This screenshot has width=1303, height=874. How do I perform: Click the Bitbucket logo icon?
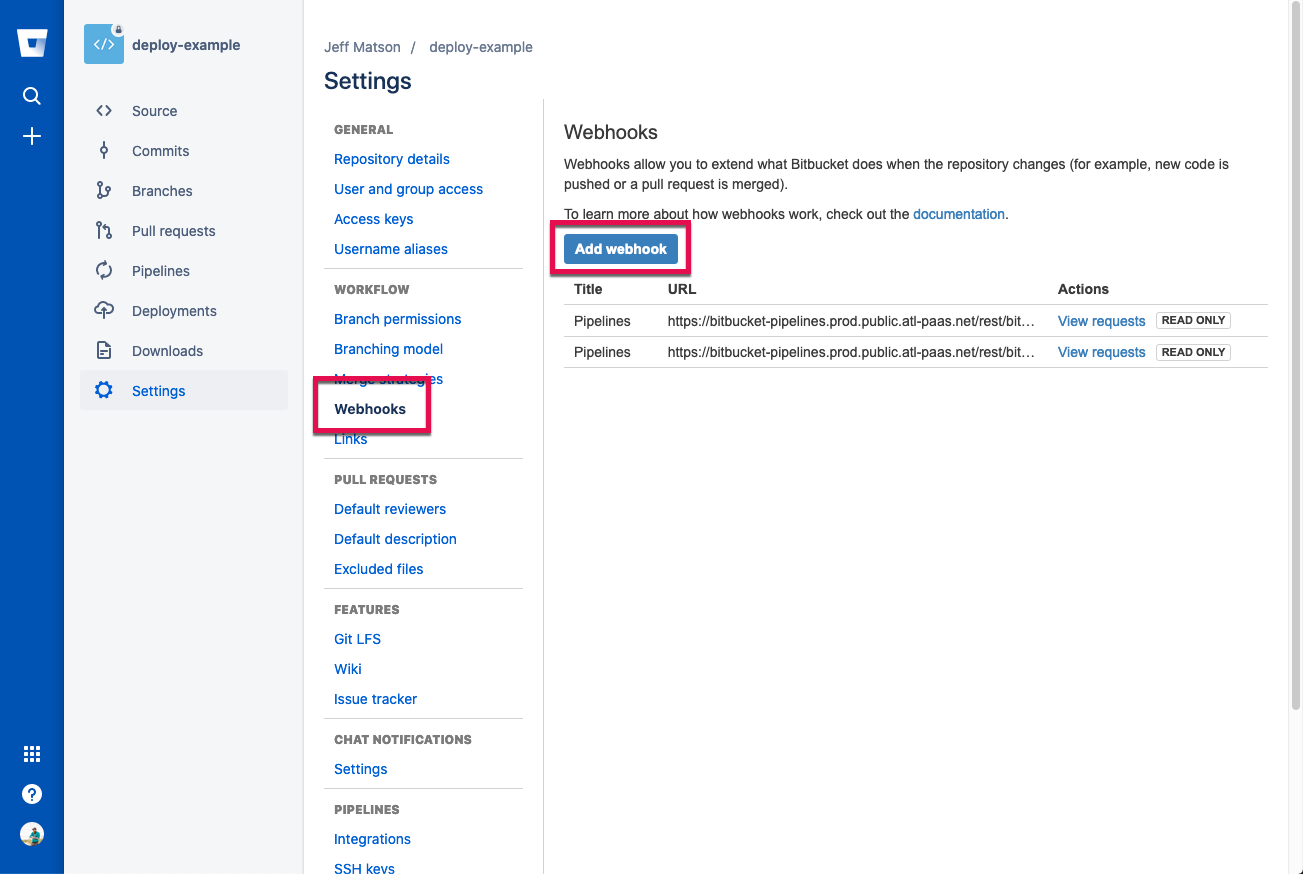coord(32,43)
